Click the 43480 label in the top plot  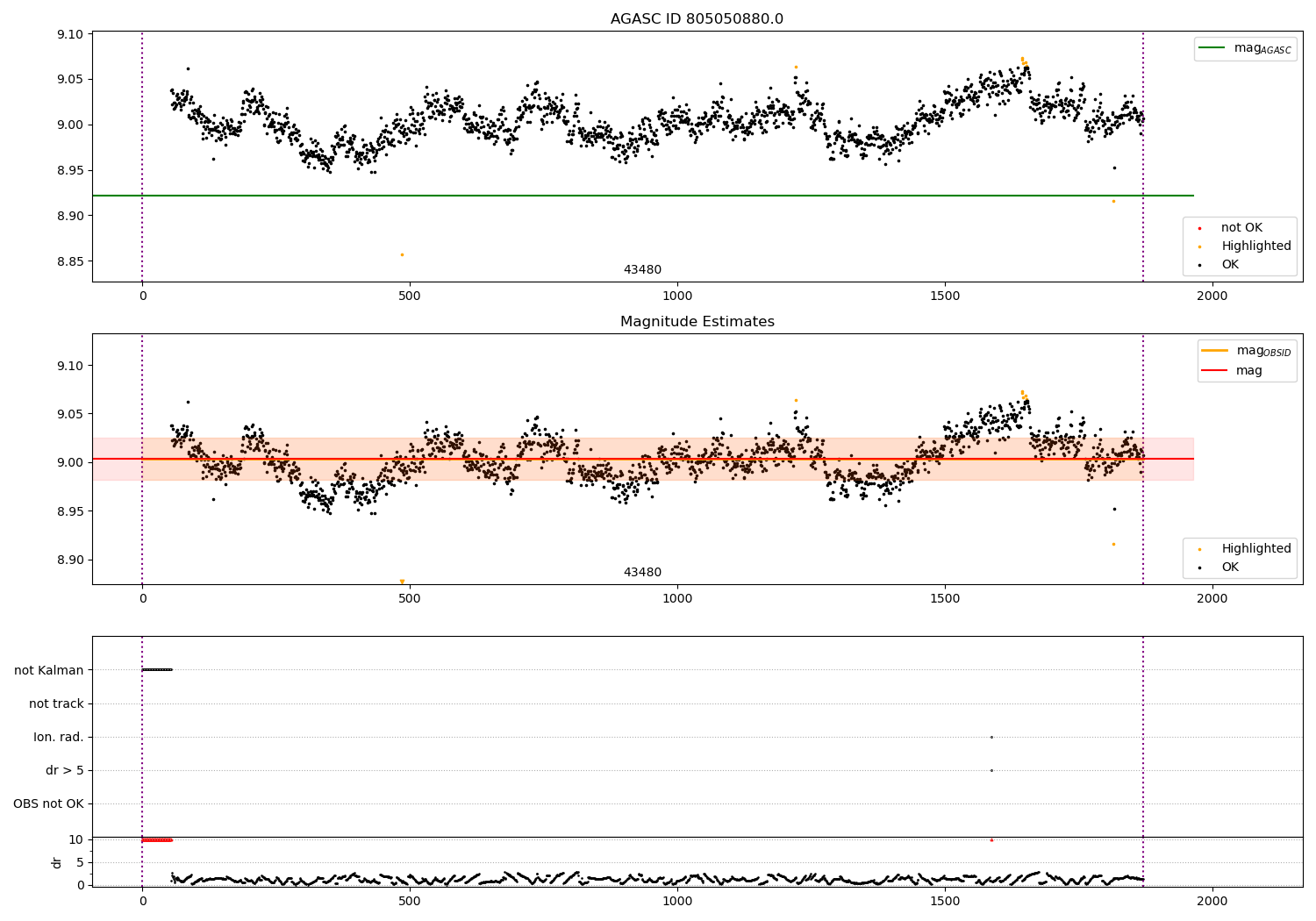pyautogui.click(x=642, y=270)
